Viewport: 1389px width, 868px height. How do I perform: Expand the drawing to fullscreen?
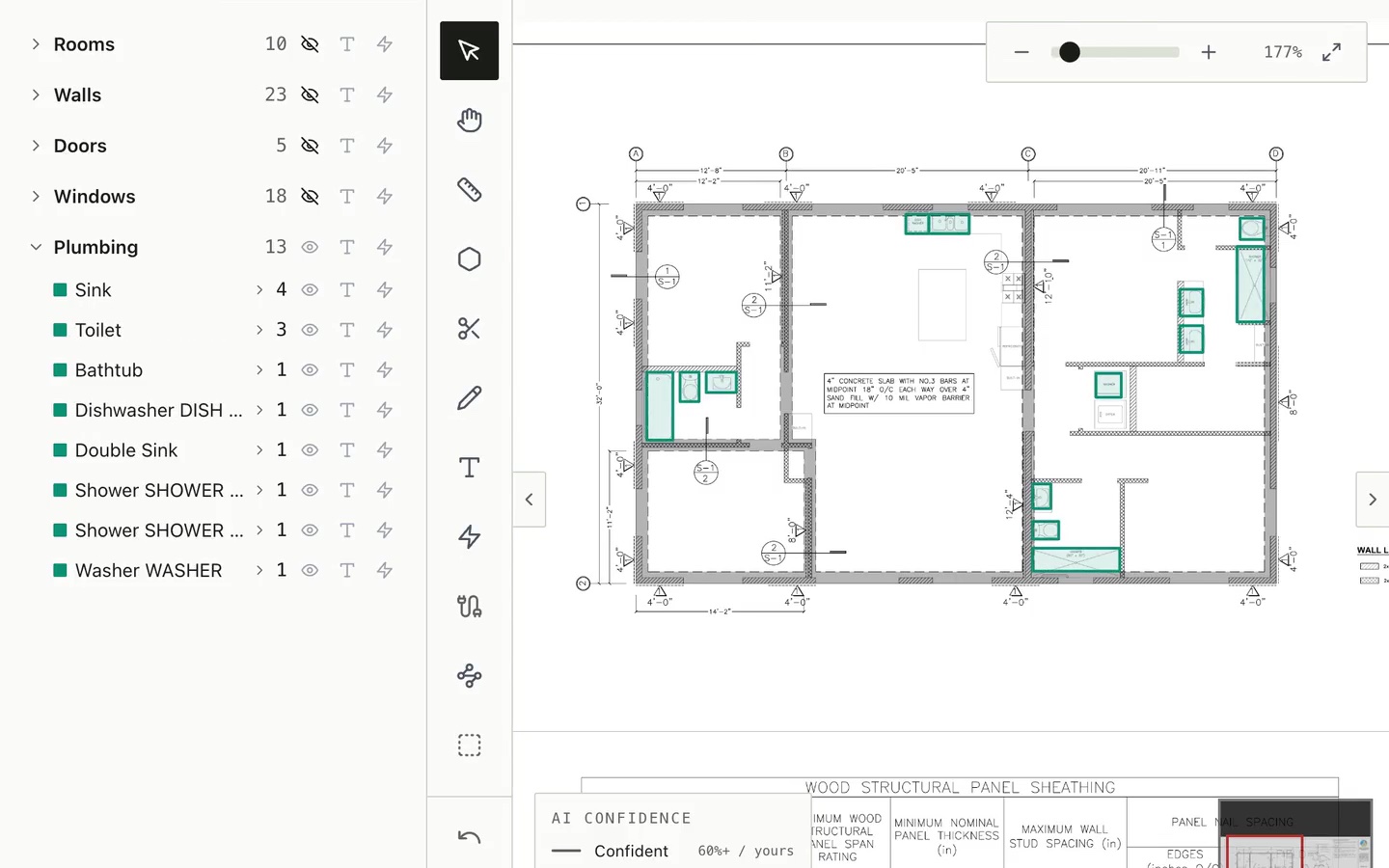click(x=1331, y=52)
